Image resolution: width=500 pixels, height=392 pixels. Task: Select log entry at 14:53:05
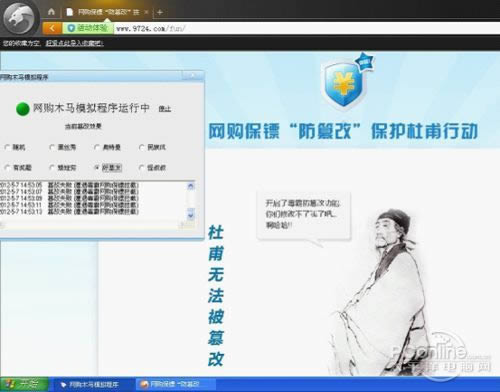point(69,185)
